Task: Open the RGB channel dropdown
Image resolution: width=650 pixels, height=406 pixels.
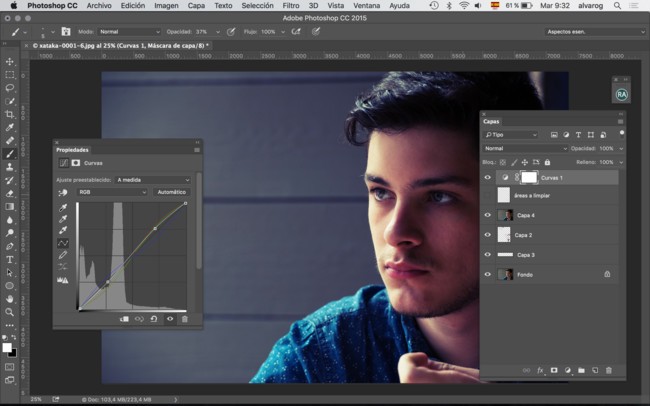Action: (x=113, y=192)
